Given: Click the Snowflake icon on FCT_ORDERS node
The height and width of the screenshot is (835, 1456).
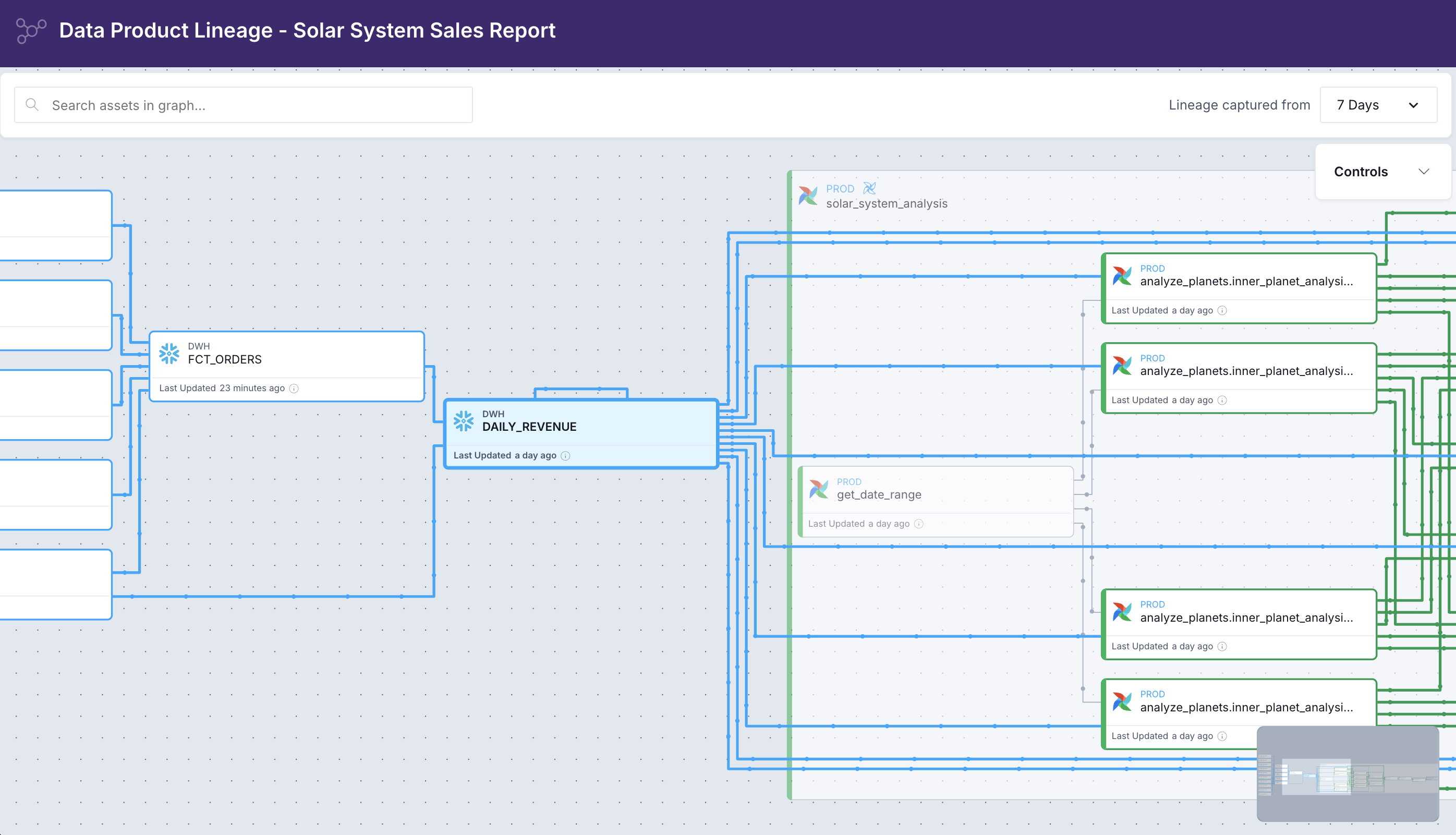Looking at the screenshot, I should (169, 353).
